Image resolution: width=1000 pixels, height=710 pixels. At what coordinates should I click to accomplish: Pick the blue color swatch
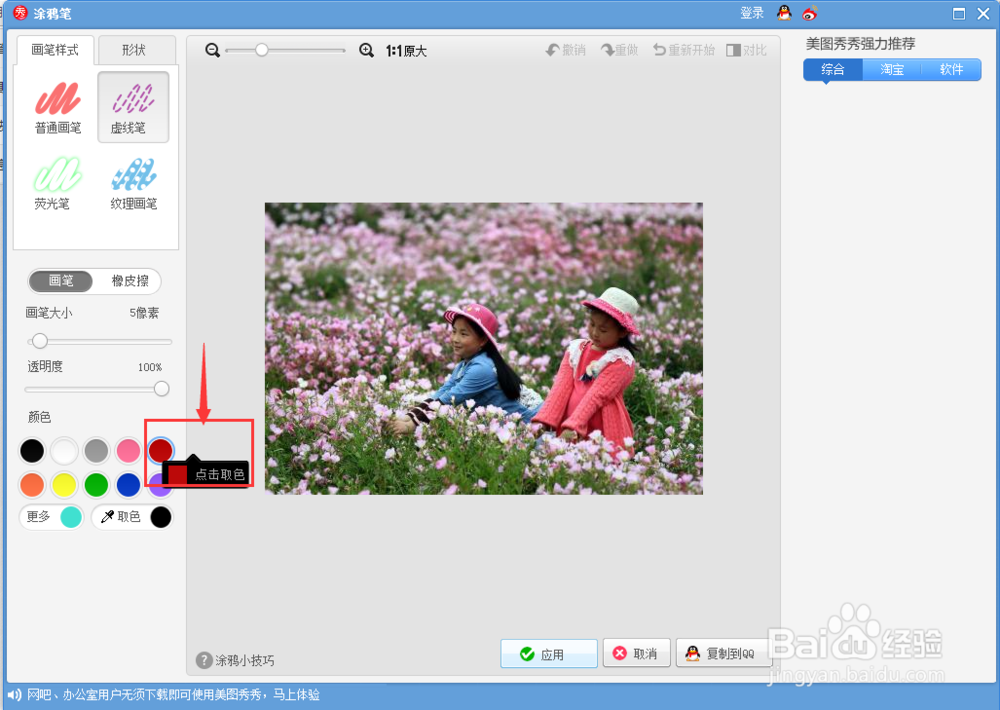point(128,485)
